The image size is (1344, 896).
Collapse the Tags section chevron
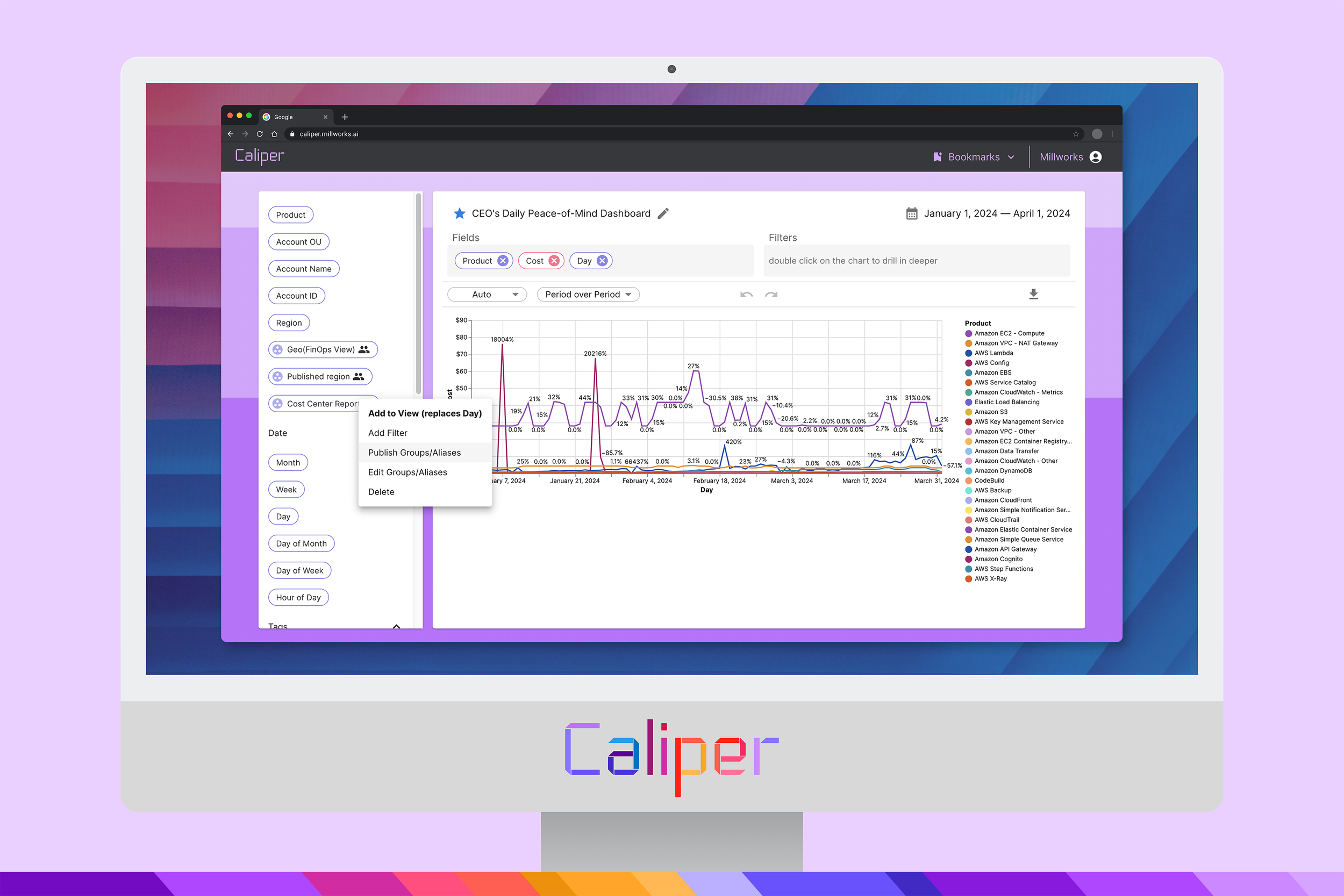397,626
